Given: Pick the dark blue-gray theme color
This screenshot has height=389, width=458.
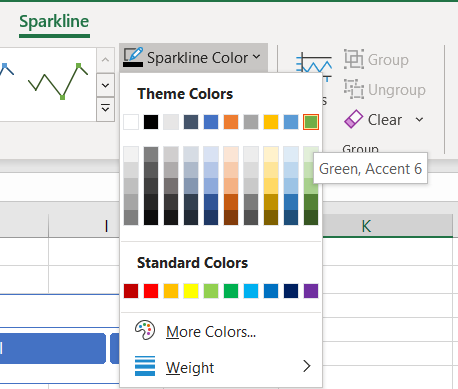Looking at the screenshot, I should tap(191, 122).
